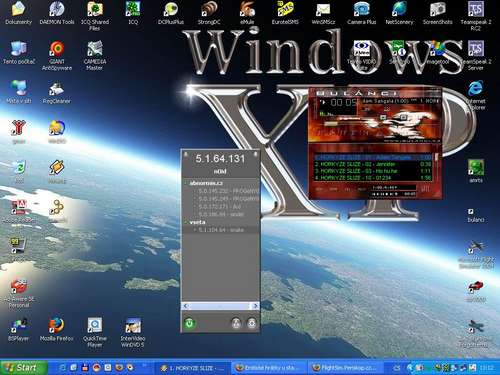The width and height of the screenshot is (500, 375).
Task: Click the 5.1.64.131 Hamachi address
Action: (220, 159)
